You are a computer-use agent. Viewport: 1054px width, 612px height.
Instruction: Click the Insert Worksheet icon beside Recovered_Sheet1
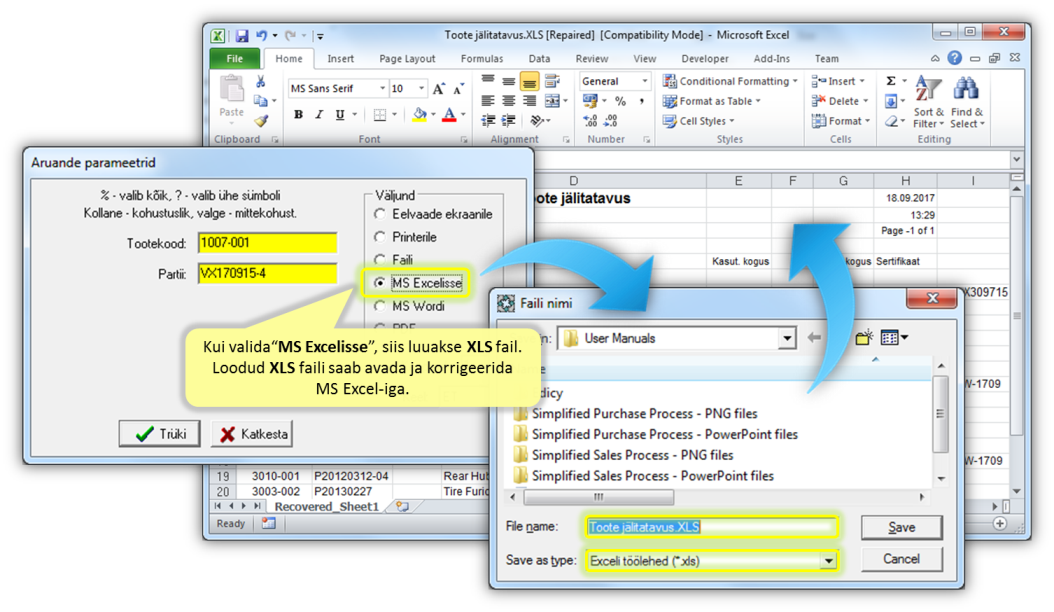pos(402,506)
